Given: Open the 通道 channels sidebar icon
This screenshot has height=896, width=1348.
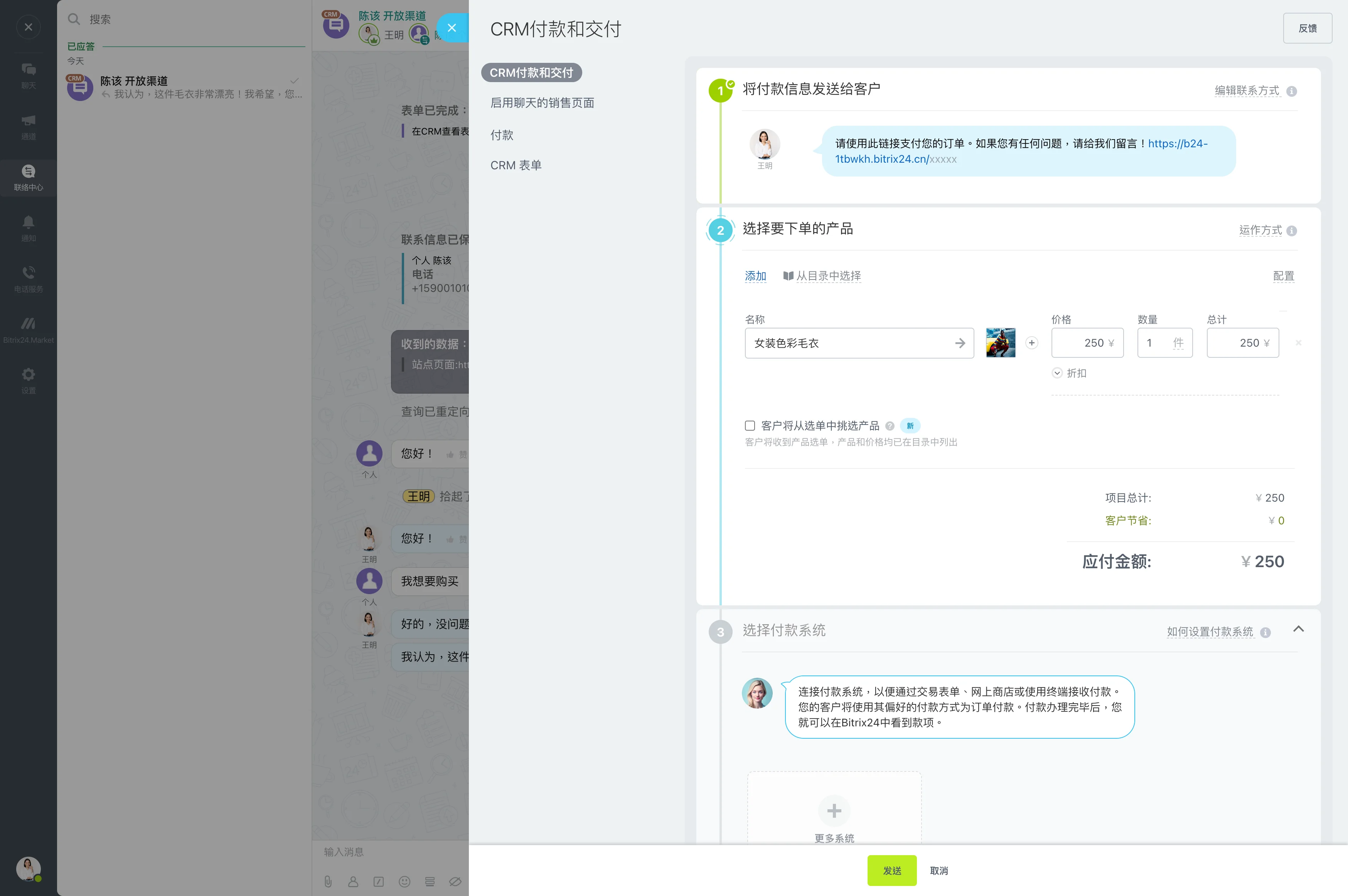Looking at the screenshot, I should coord(28,126).
